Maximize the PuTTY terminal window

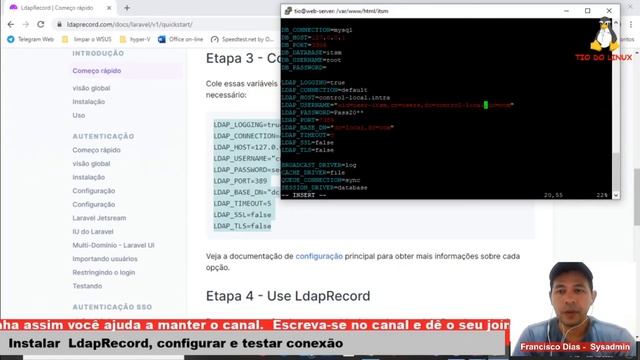(587, 11)
